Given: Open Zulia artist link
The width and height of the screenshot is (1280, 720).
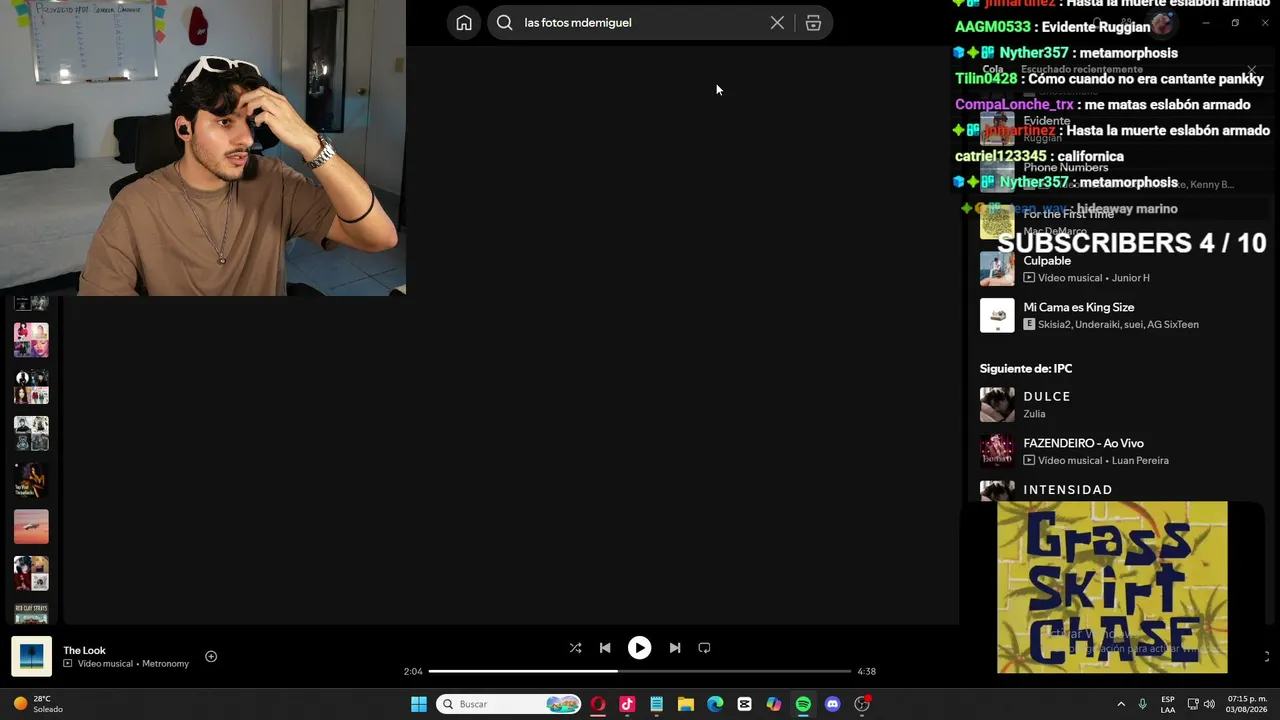Looking at the screenshot, I should [1034, 414].
